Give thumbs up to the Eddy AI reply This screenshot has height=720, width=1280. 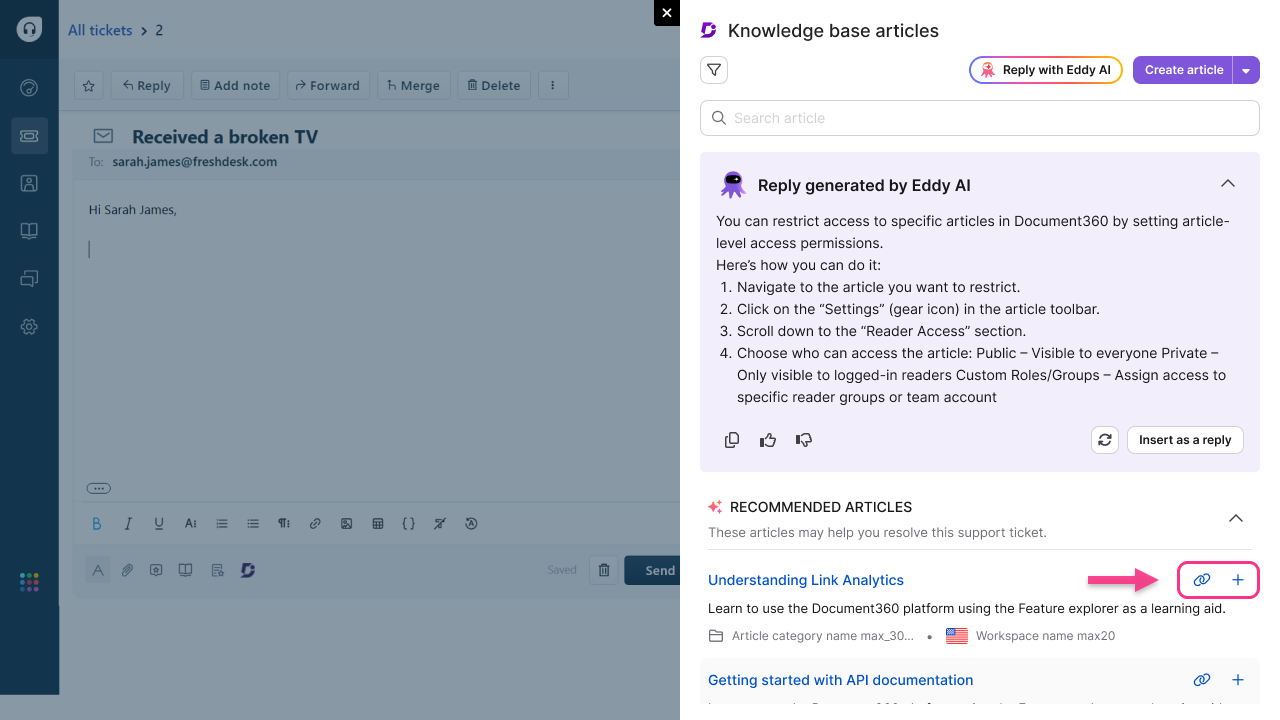tap(768, 440)
